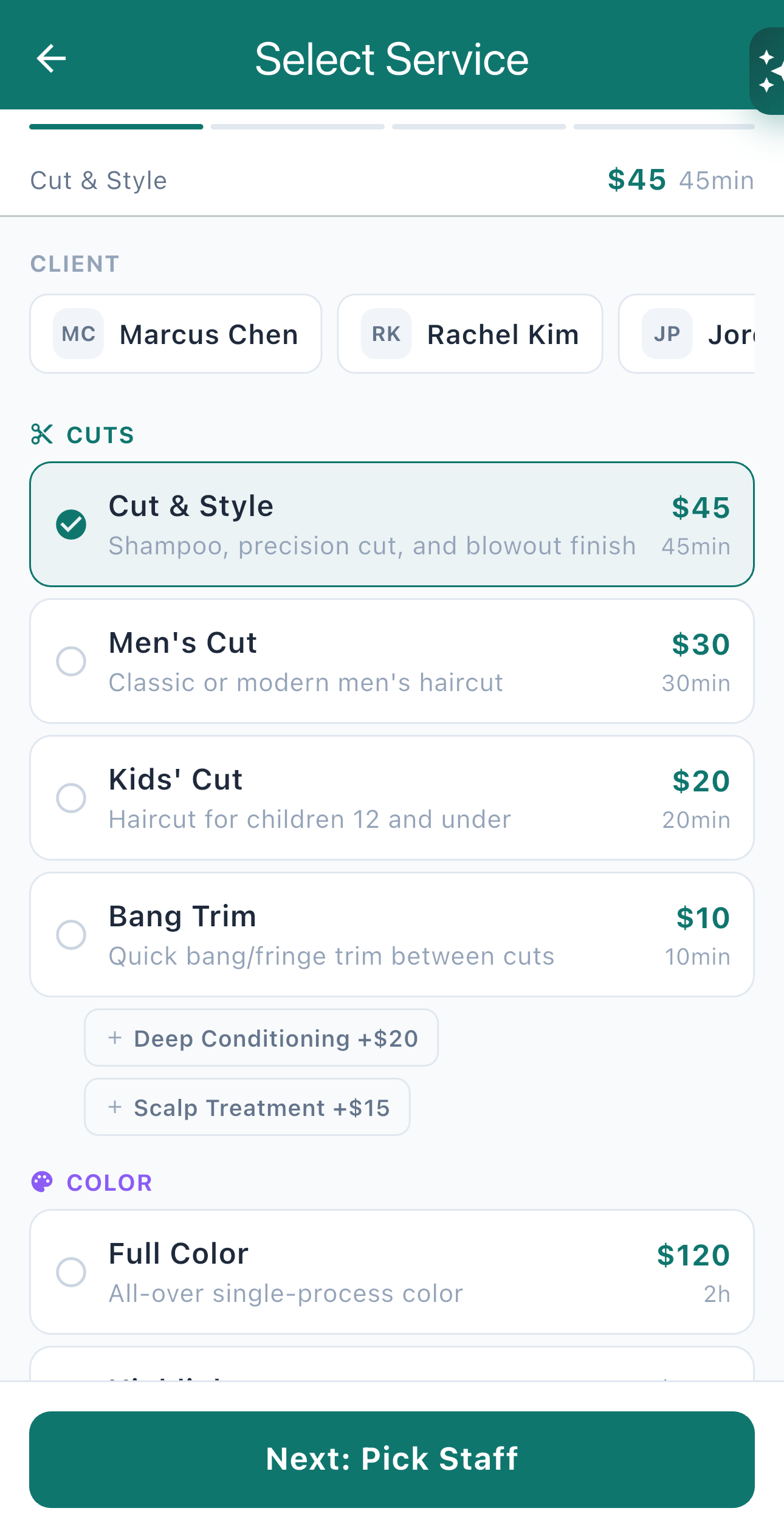
Task: Click the Color section heading
Action: [x=109, y=1183]
